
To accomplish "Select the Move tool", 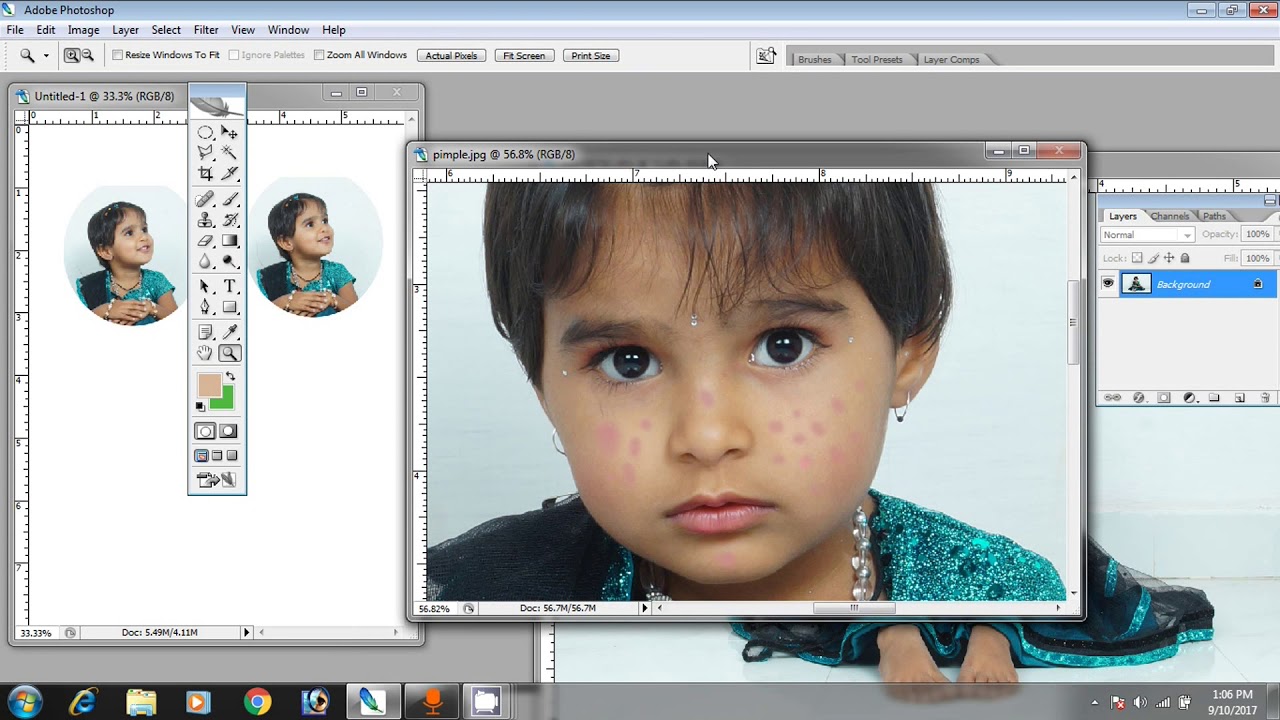I will pyautogui.click(x=230, y=132).
